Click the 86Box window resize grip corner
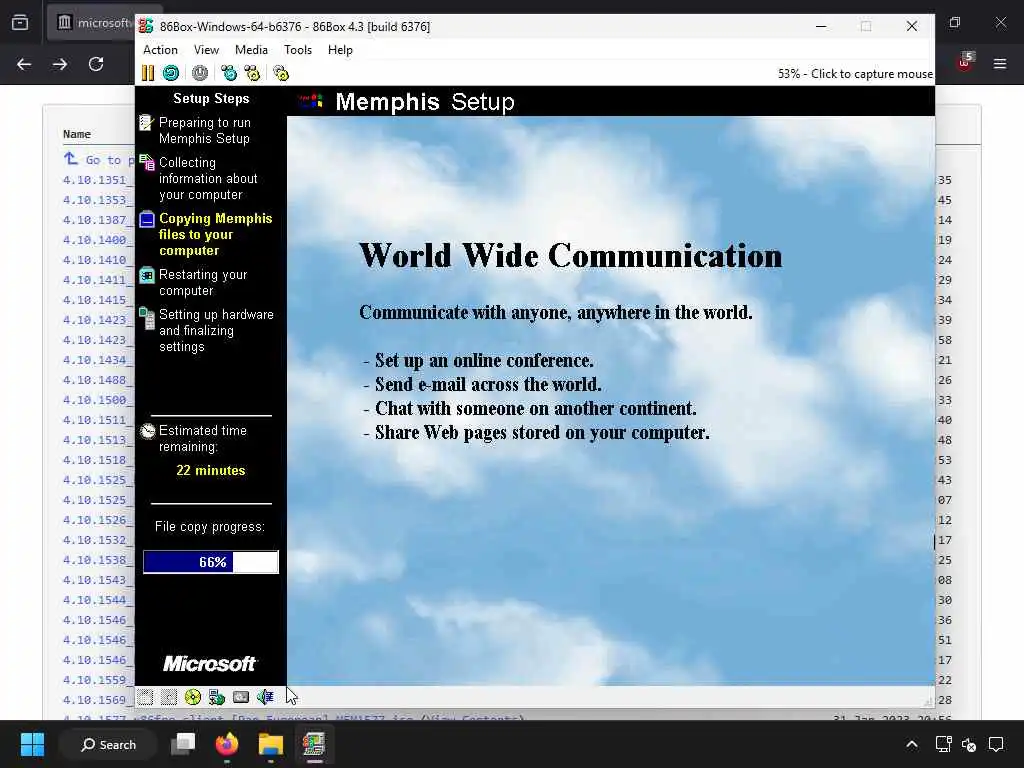1024x768 pixels. click(x=928, y=701)
